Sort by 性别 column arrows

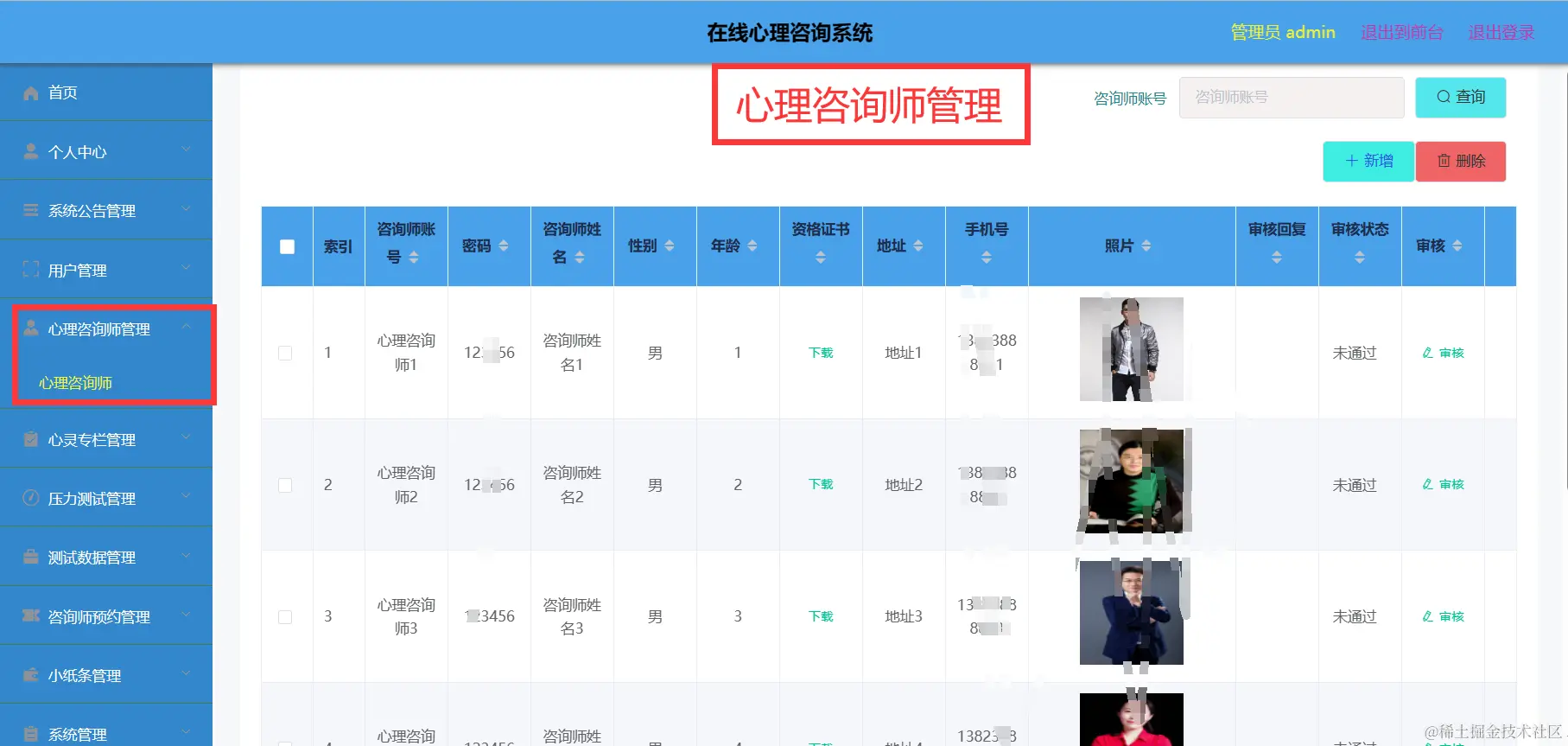pyautogui.click(x=670, y=246)
